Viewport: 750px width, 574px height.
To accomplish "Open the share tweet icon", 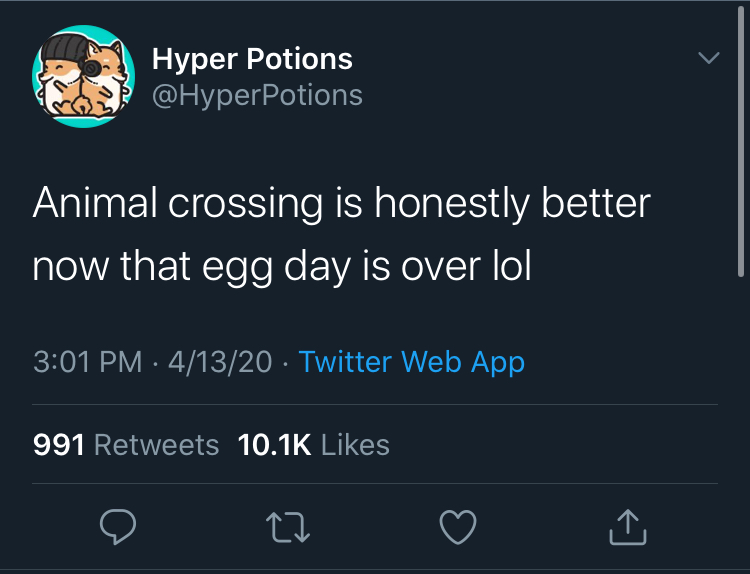I will [628, 526].
